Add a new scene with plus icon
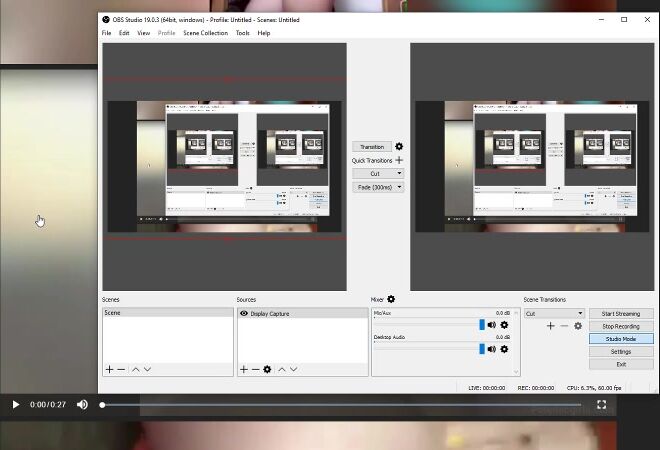This screenshot has height=450, width=660. click(x=109, y=369)
